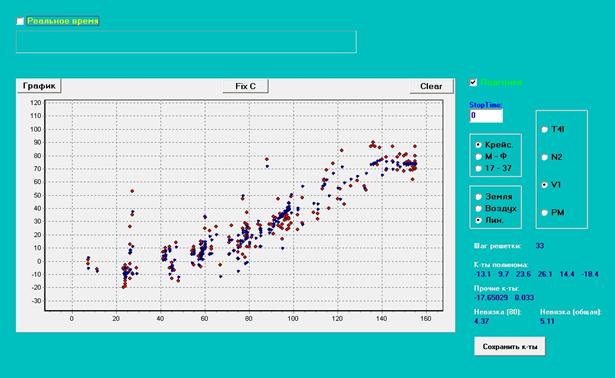Click the График button
The width and height of the screenshot is (615, 378).
coord(39,86)
